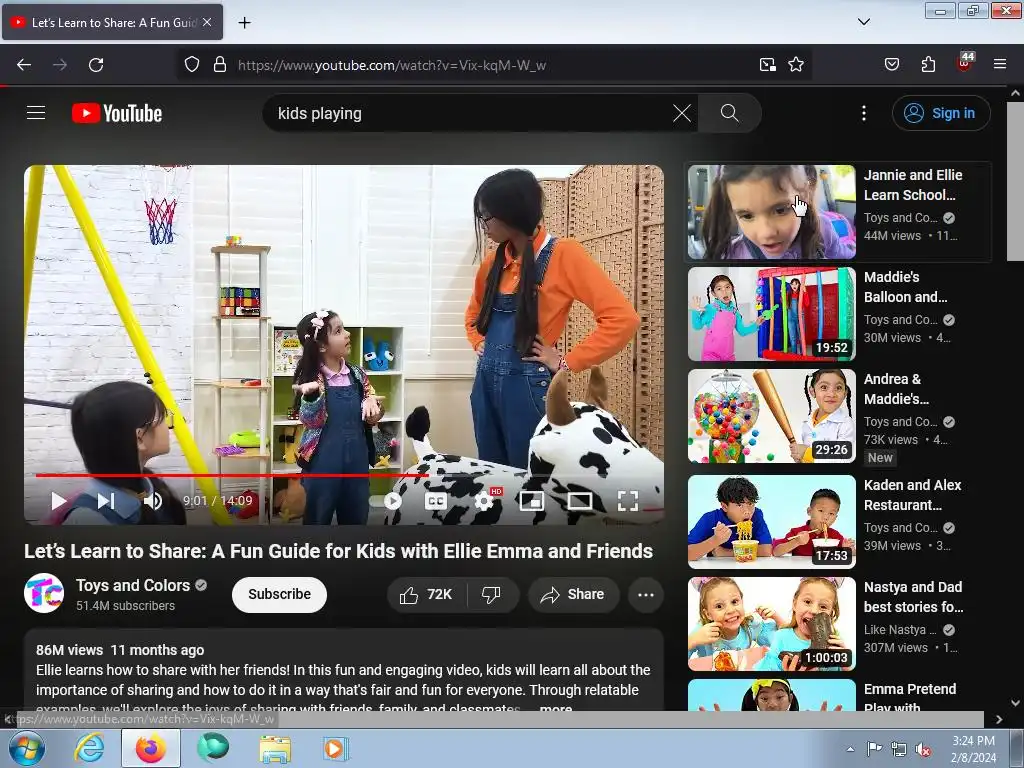The height and width of the screenshot is (768, 1024).
Task: Show hidden system tray icons
Action: point(850,749)
